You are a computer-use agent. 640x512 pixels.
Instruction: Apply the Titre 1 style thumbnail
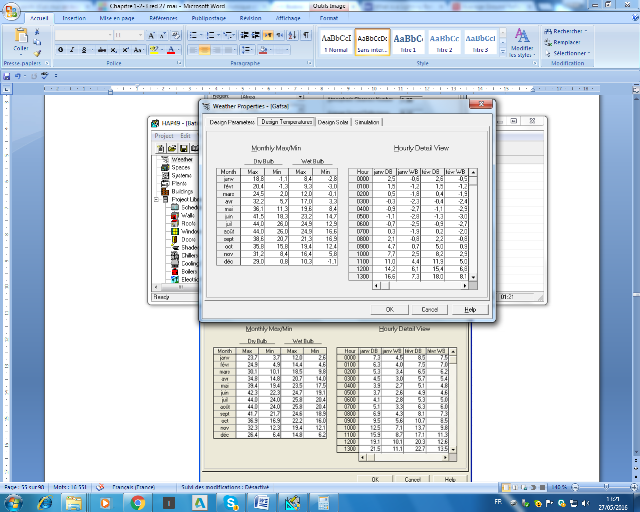pos(408,41)
